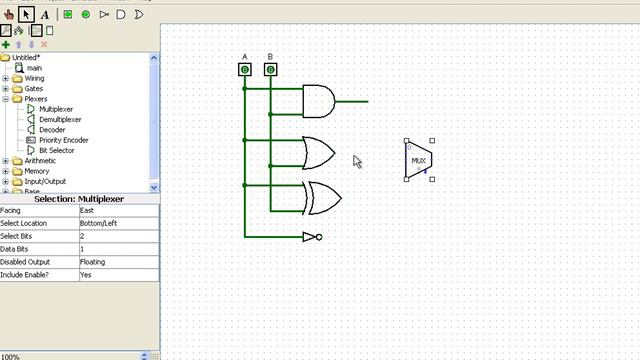The image size is (640, 360).
Task: Click the explorer scrollbar down arrow
Action: (154, 187)
